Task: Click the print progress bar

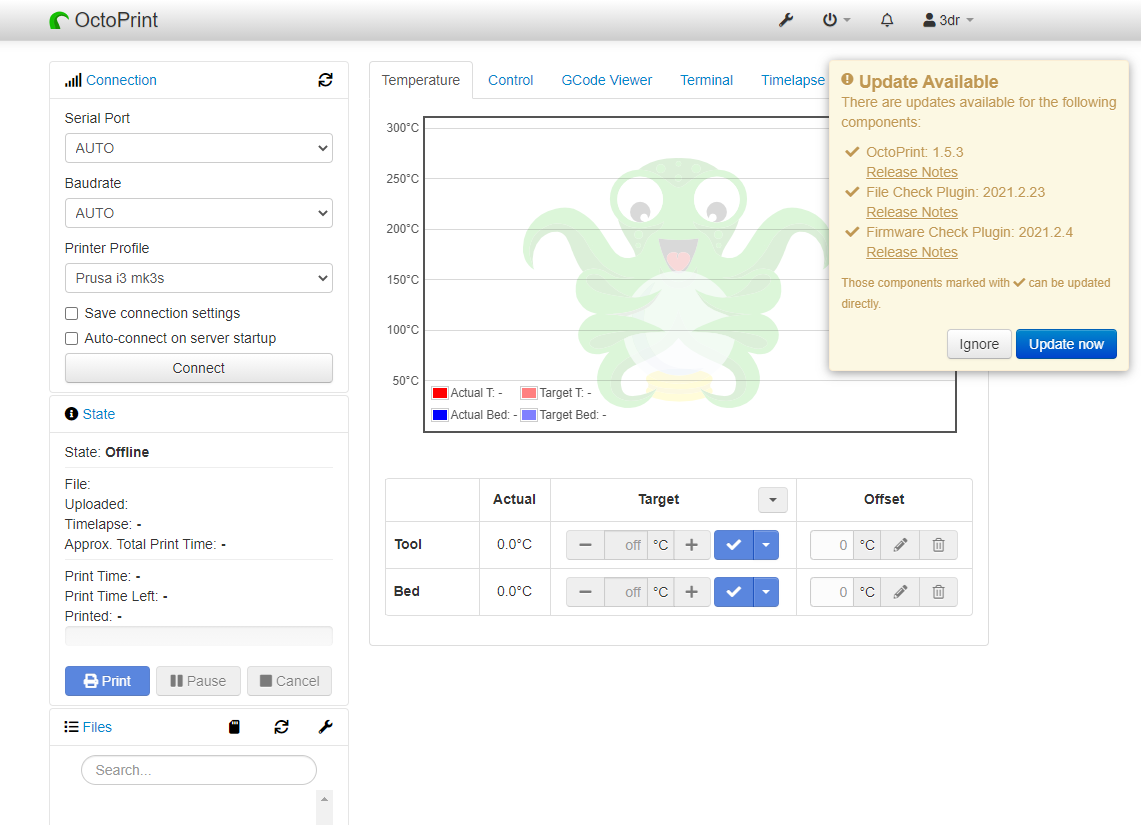Action: tap(199, 636)
